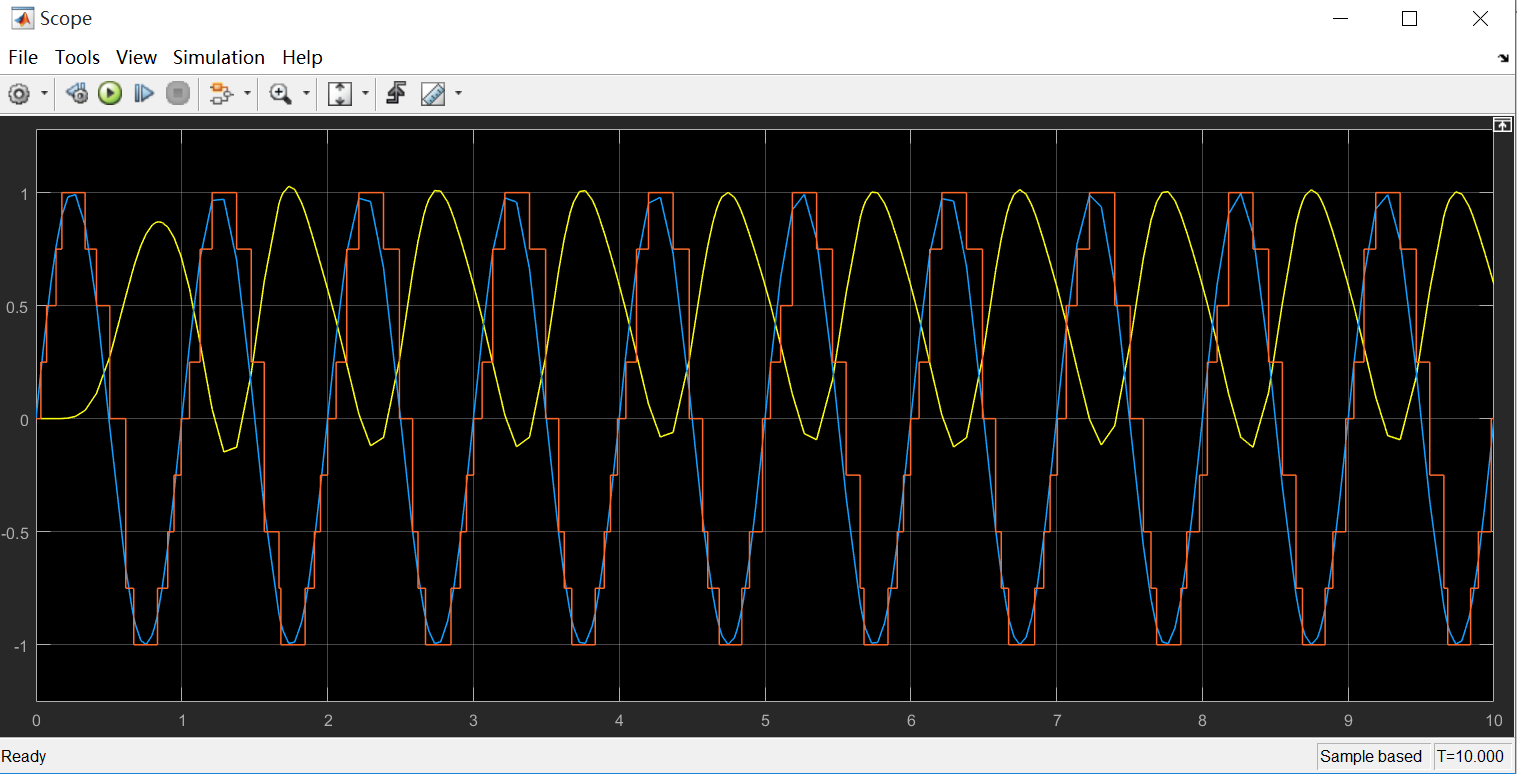Open the Zoom tool dropdown arrow
The width and height of the screenshot is (1517, 774).
[306, 94]
